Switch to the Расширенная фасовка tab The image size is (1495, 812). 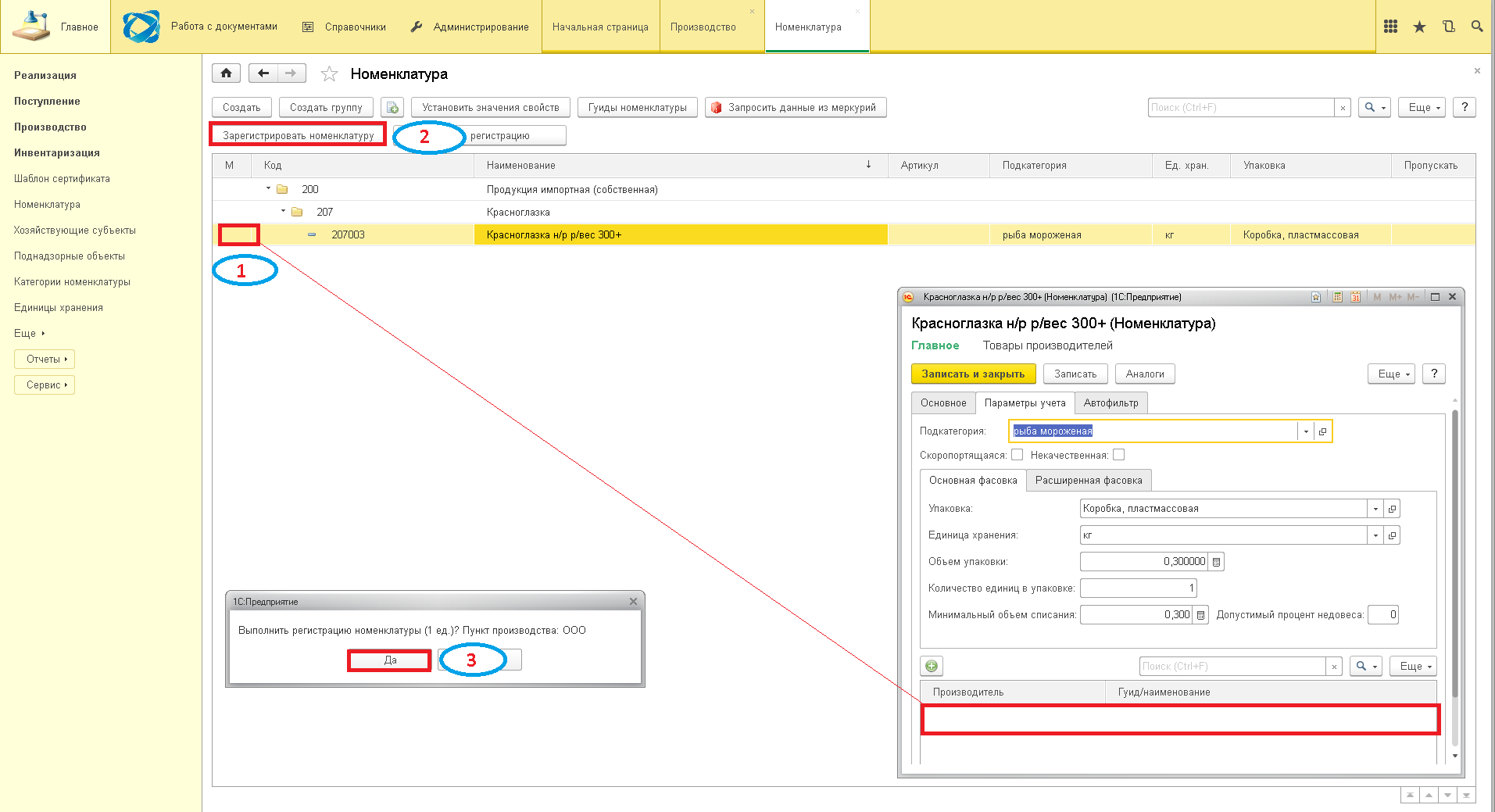1089,481
